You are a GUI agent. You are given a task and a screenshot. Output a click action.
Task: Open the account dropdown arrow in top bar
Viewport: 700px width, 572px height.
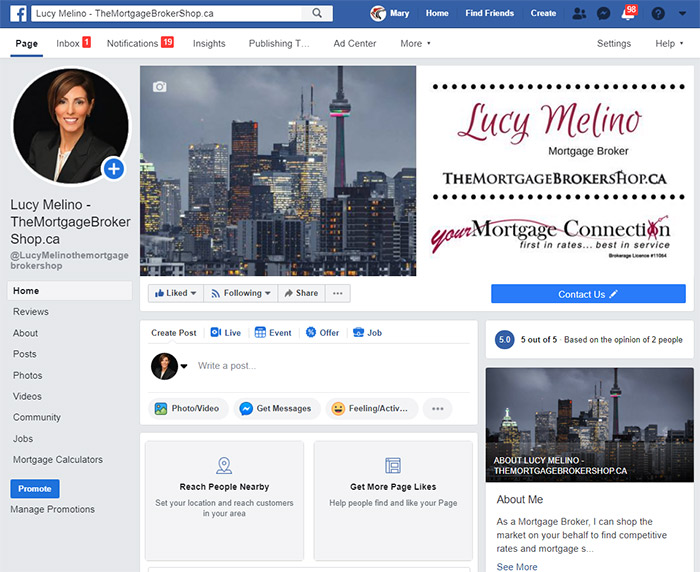[x=682, y=13]
